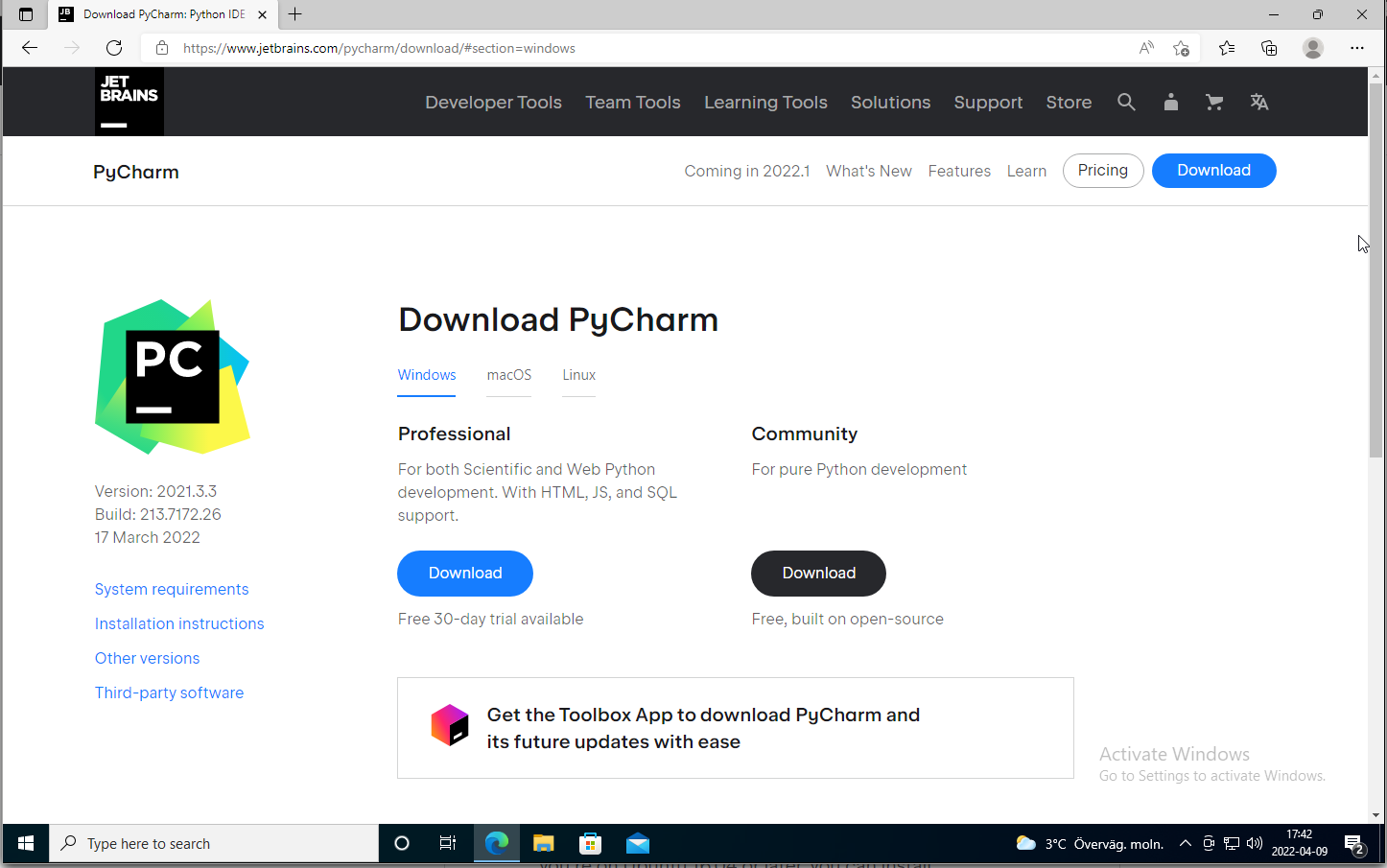Close the Download PyCharm tab
1387x868 pixels.
[262, 14]
